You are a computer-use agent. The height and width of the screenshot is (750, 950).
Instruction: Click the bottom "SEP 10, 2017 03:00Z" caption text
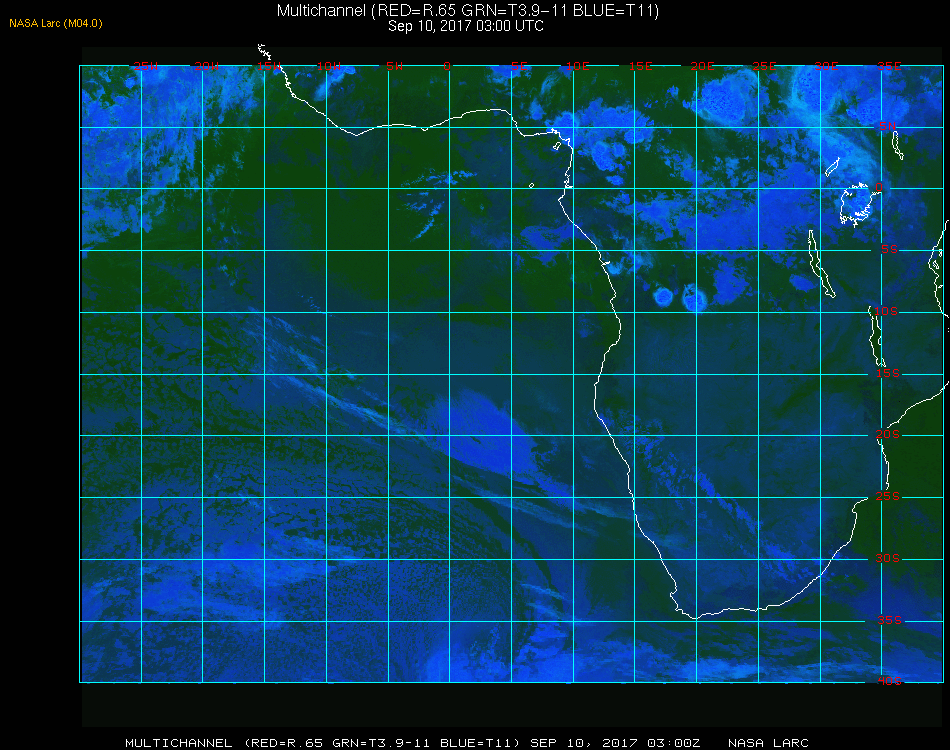(x=615, y=743)
